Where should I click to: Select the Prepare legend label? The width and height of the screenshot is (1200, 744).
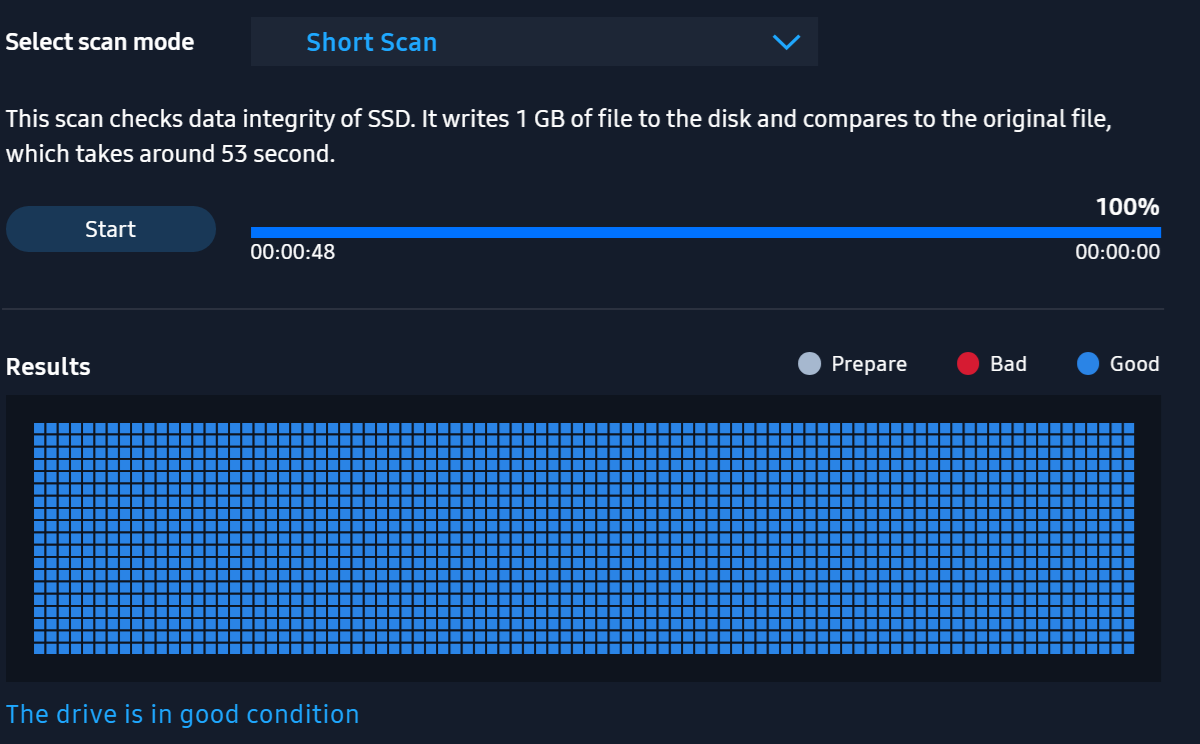[868, 364]
